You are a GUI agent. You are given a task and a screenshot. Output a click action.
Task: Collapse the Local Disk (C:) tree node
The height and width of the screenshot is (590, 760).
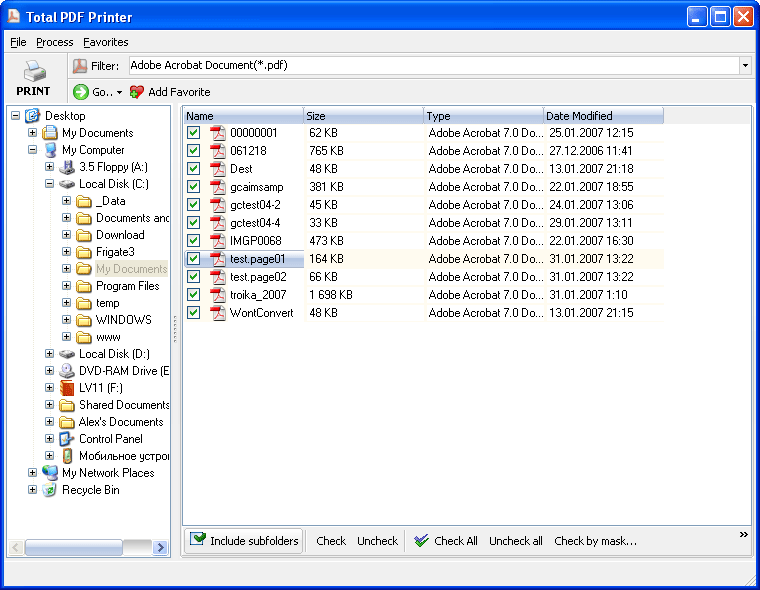pos(50,184)
